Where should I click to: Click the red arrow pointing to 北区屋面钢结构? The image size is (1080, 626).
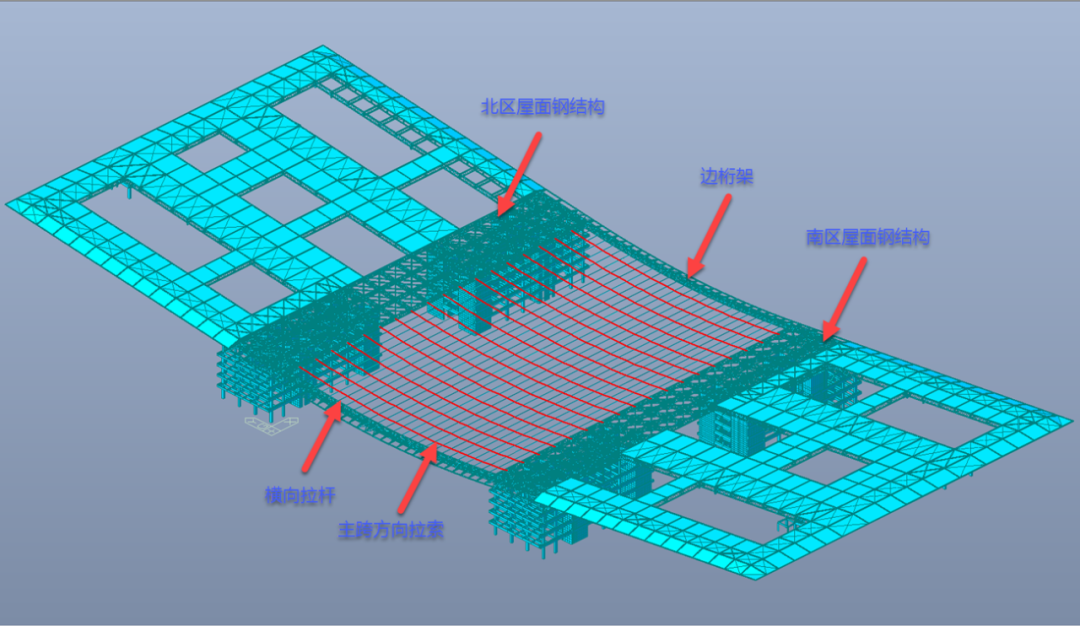click(x=520, y=172)
